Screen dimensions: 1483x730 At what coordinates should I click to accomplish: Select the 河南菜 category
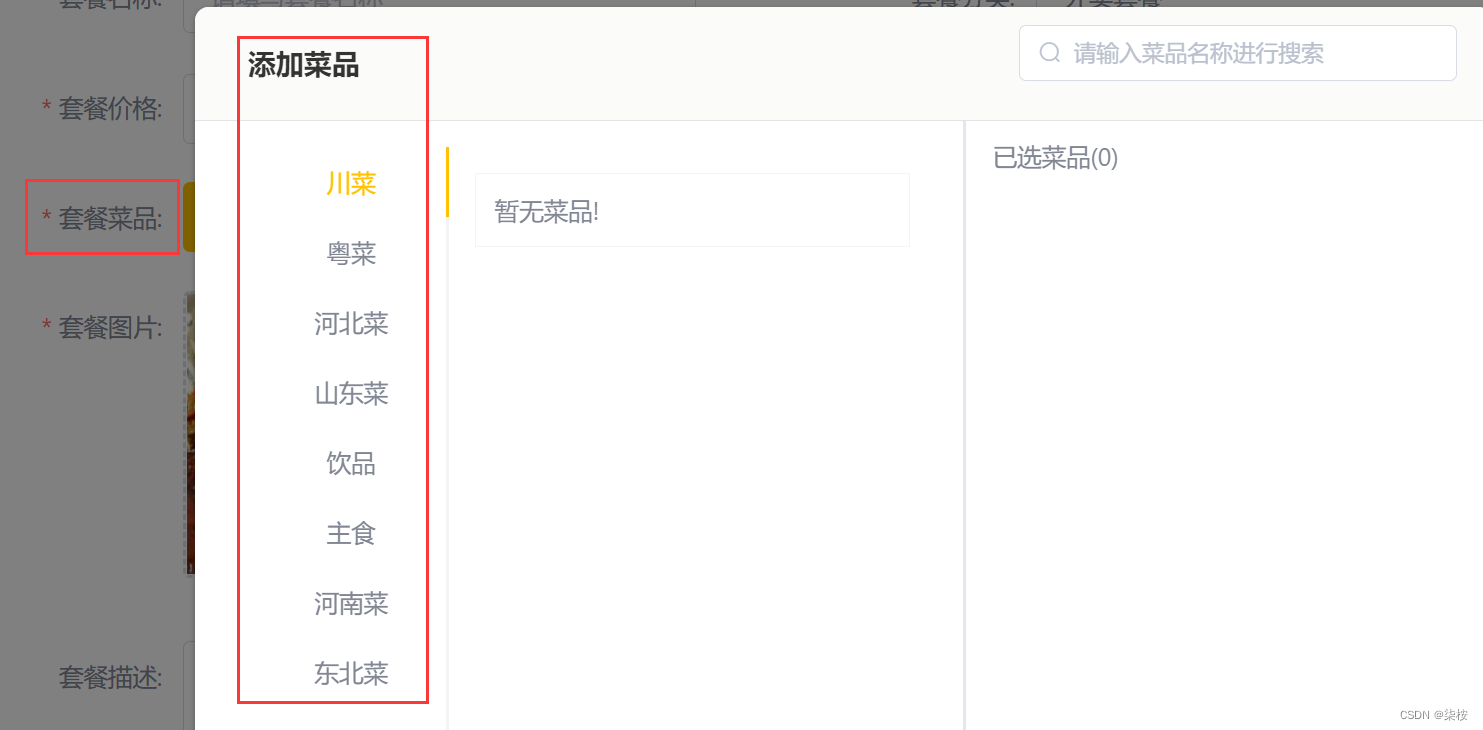[351, 604]
